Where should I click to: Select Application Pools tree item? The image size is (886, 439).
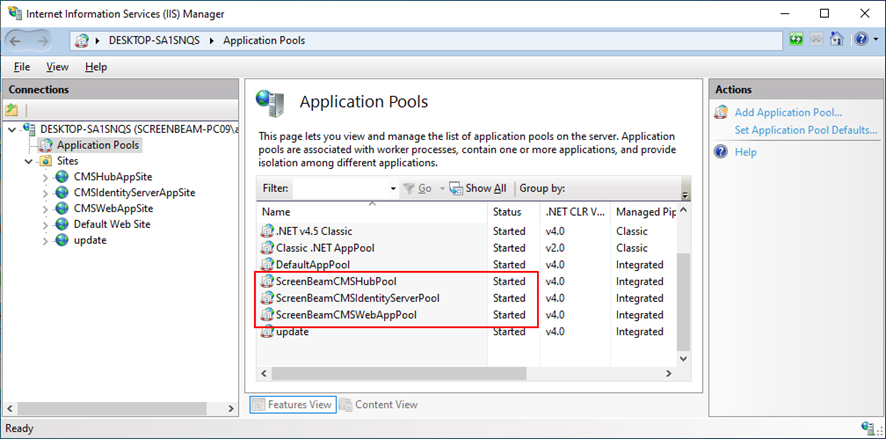[x=97, y=145]
